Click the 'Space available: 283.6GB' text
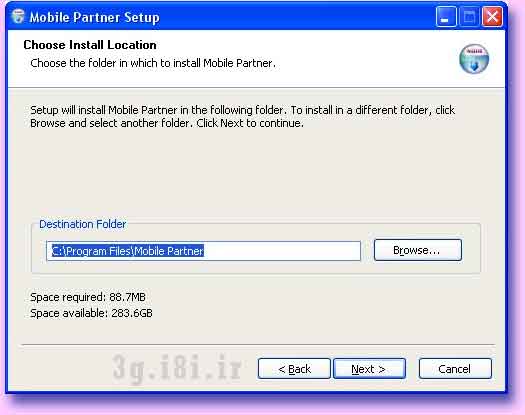The image size is (525, 415). [91, 313]
